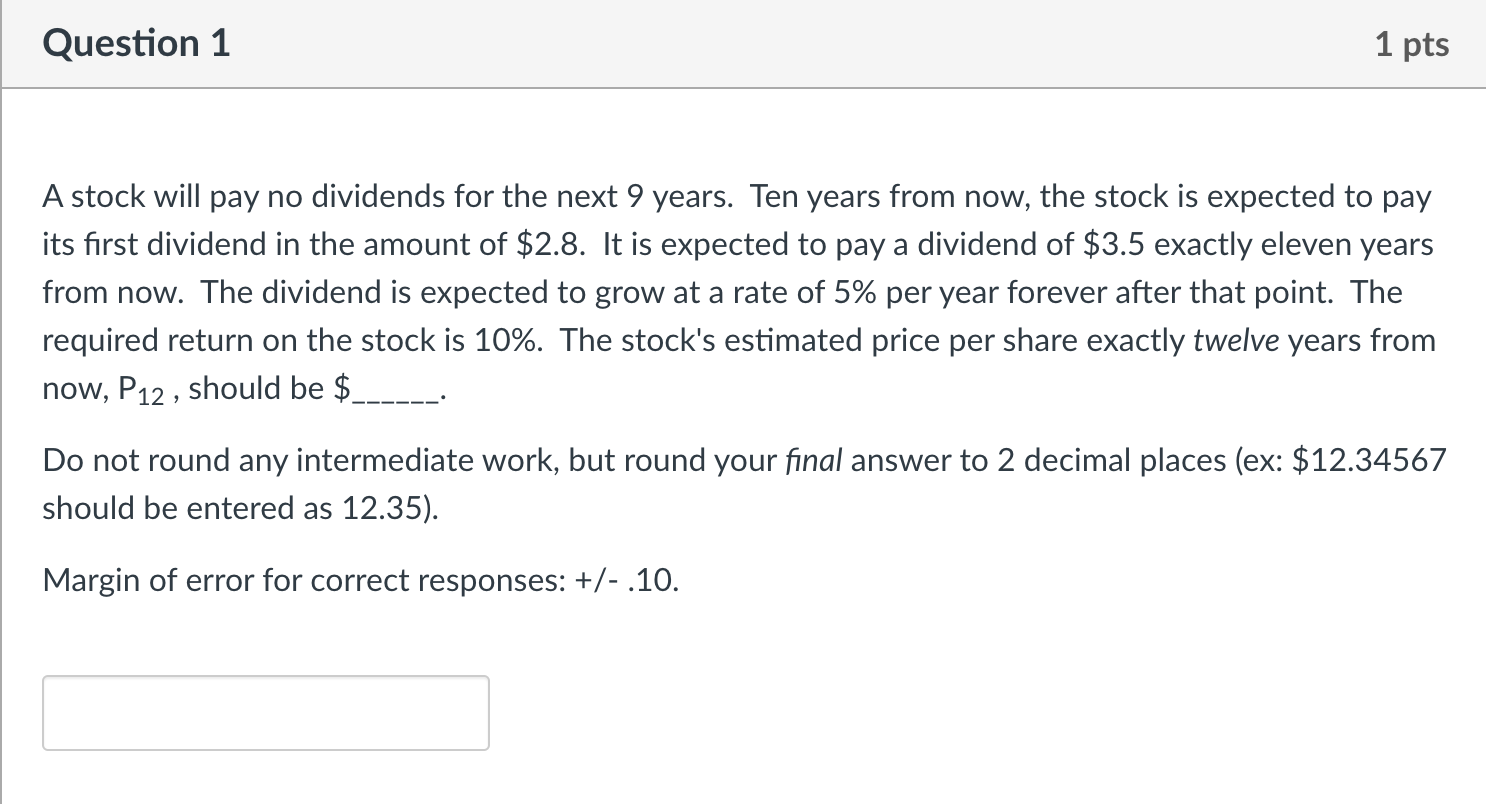
Task: Select the margin of error line
Action: (x=360, y=579)
